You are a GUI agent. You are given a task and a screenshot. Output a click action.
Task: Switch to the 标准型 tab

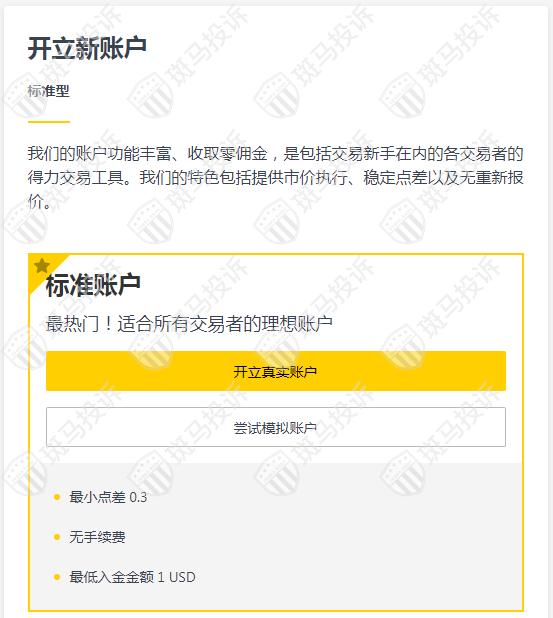pos(48,91)
